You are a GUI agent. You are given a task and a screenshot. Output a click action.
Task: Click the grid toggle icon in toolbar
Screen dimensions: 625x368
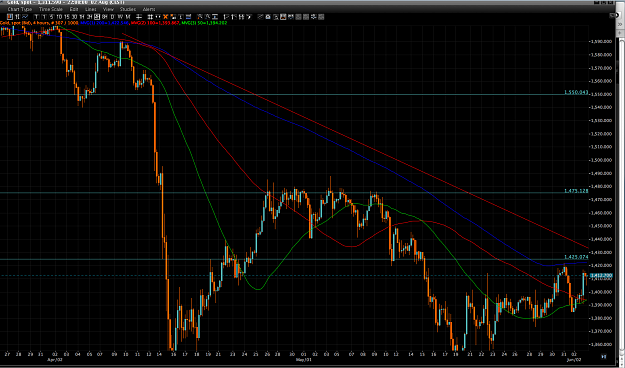click(x=150, y=16)
